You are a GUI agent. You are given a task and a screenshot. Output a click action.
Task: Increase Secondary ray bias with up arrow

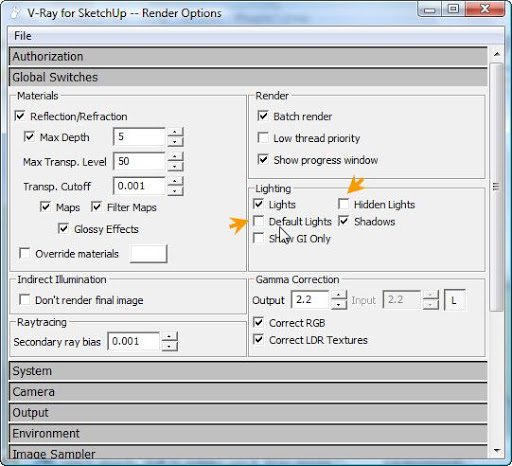[x=169, y=337]
